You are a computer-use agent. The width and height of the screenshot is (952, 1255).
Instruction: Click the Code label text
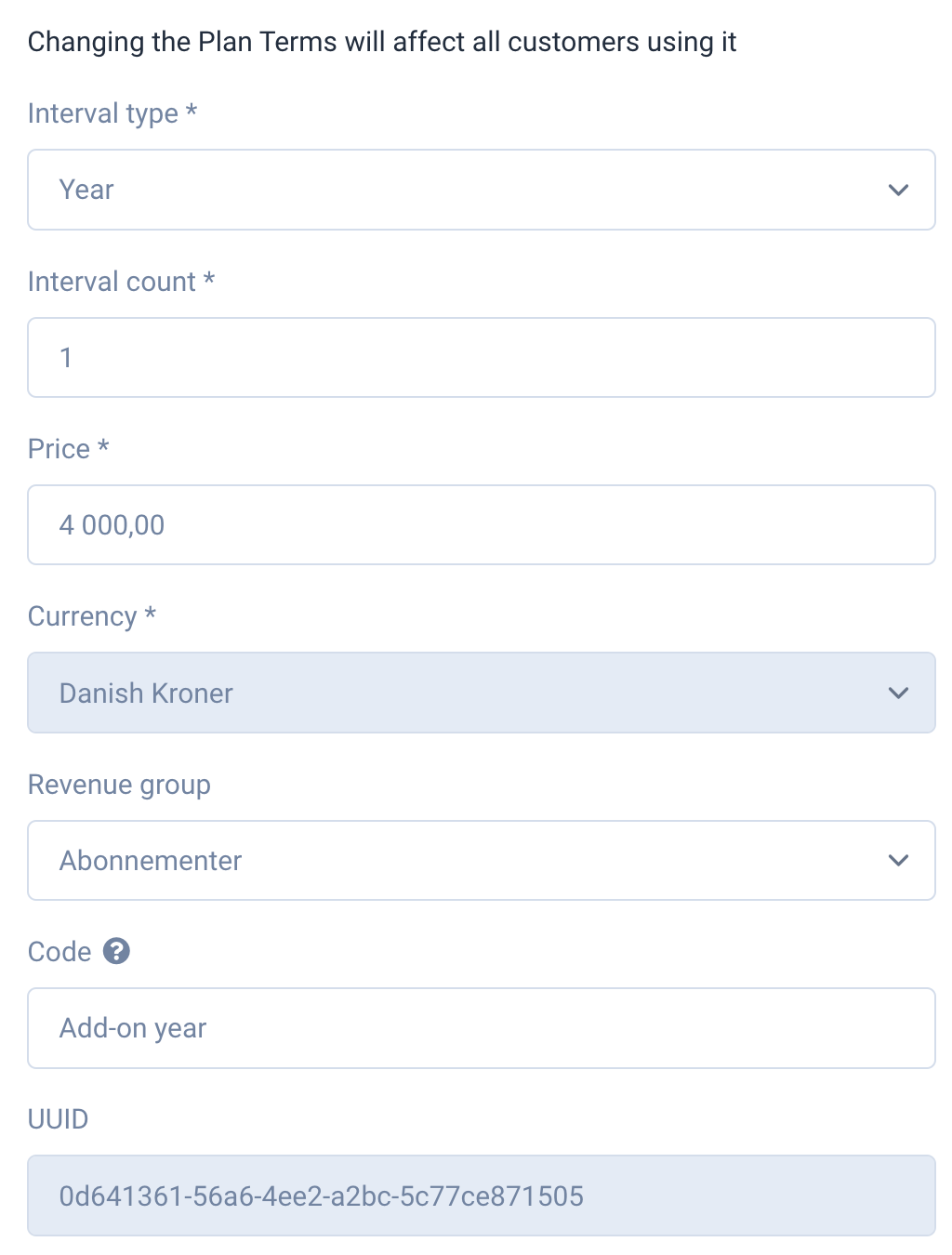pos(59,952)
